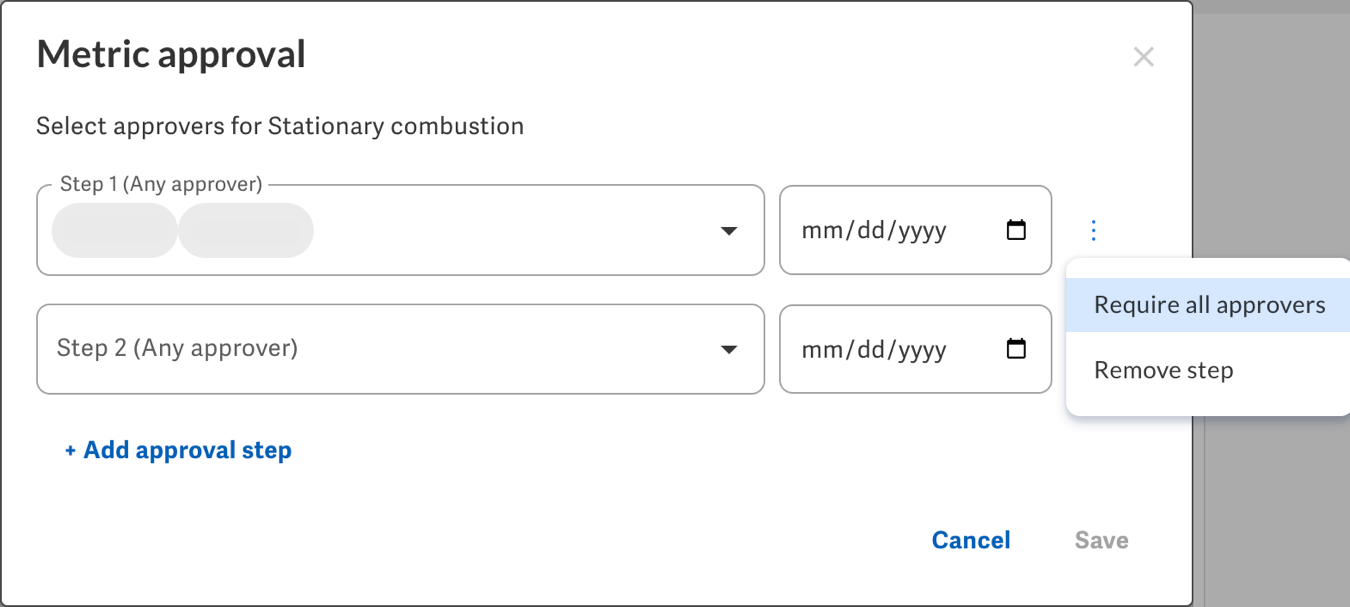Click empty area inside Step 1 approver field
Image resolution: width=1350 pixels, height=607 pixels.
(510, 230)
